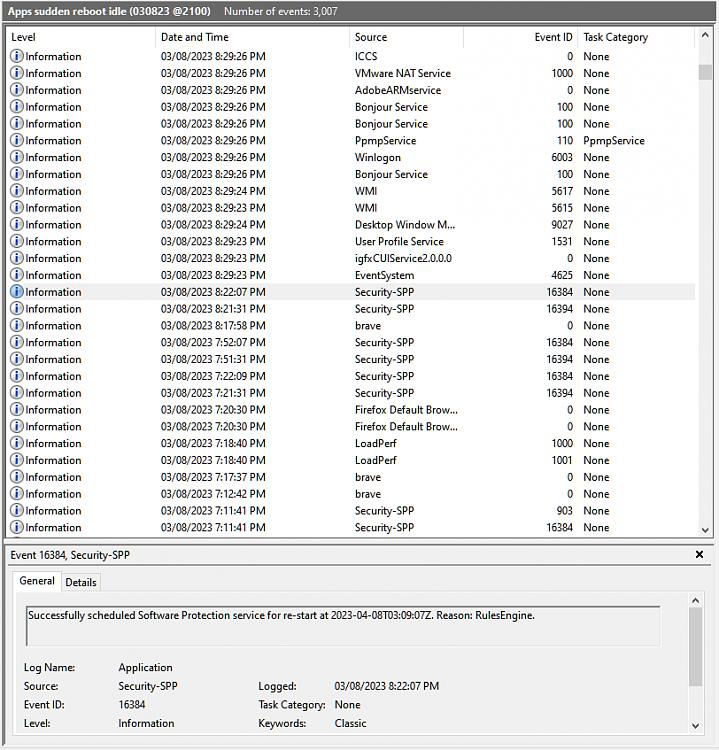Screen dimensions: 719x750
Task: Click the event list scroll down arrow
Action: tap(705, 530)
